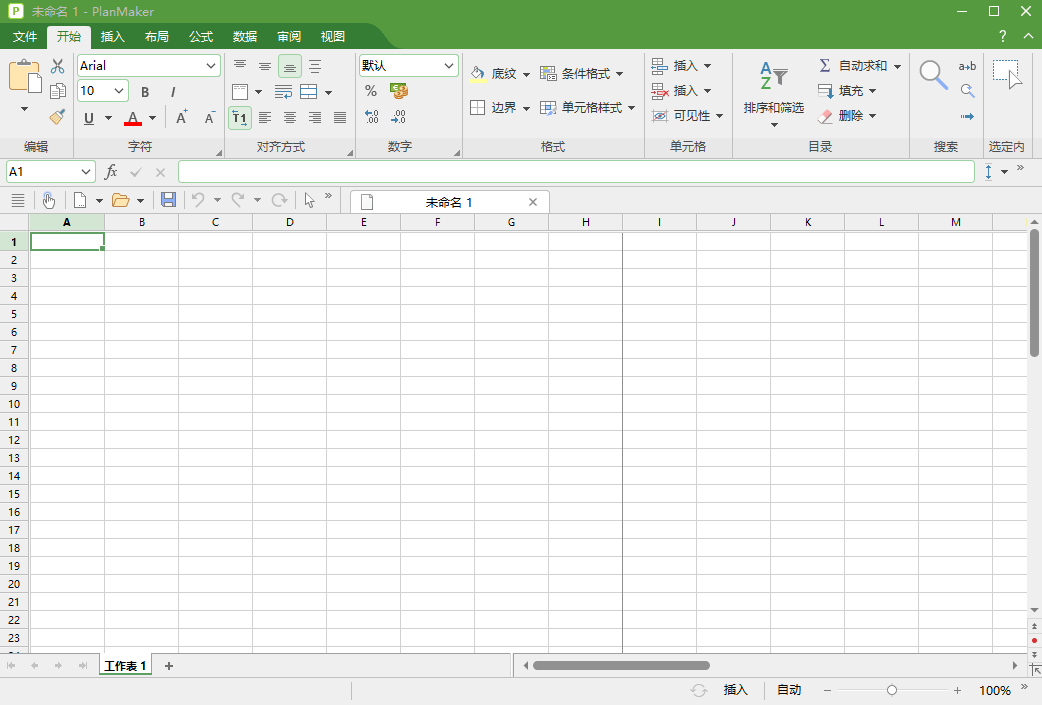1042x705 pixels.
Task: Apply bold formatting
Action: tap(144, 91)
